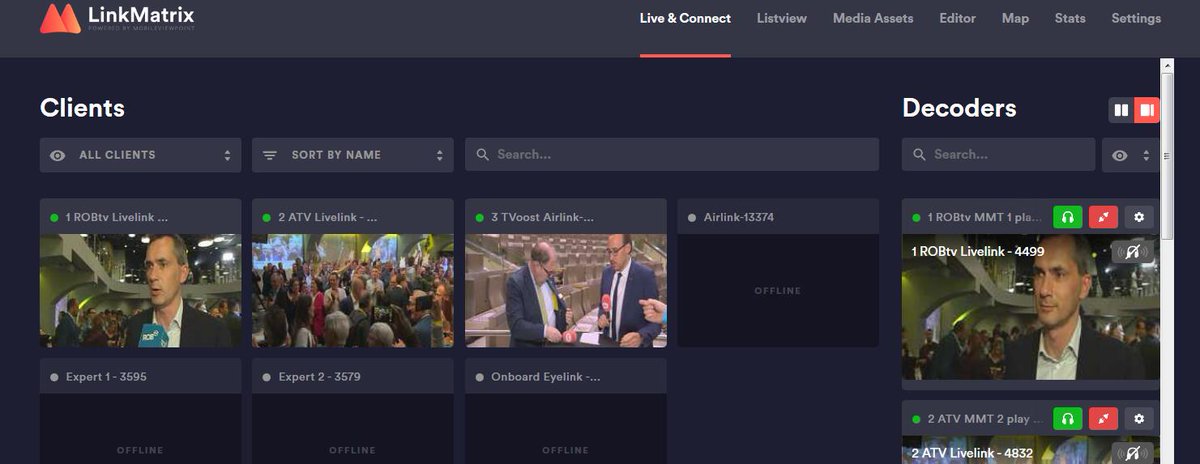The height and width of the screenshot is (464, 1200).
Task: Go to the Map tab
Action: pos(1015,18)
